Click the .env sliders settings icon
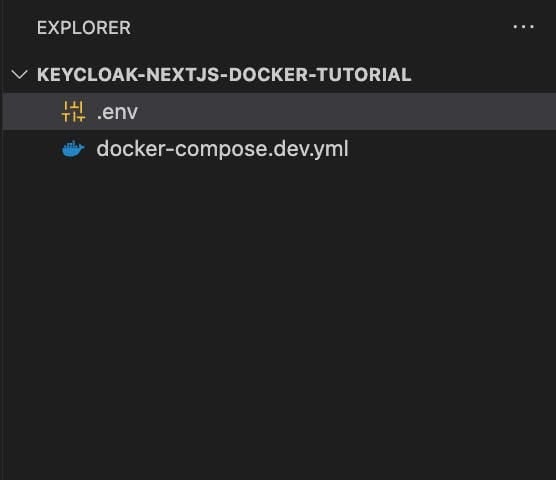This screenshot has height=480, width=556. pyautogui.click(x=73, y=111)
